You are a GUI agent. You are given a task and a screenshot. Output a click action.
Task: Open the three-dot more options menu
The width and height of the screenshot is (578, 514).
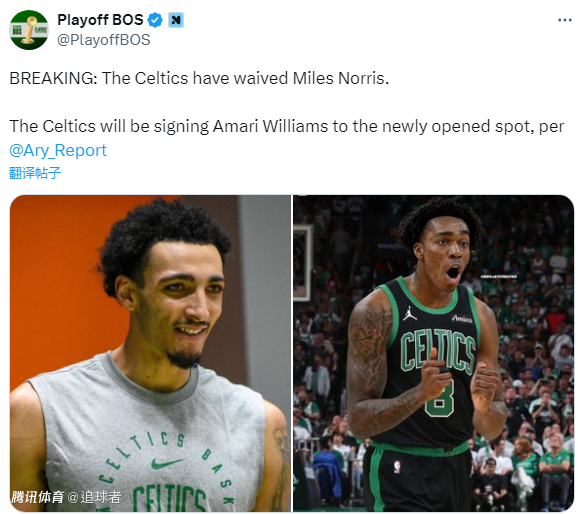tap(564, 20)
